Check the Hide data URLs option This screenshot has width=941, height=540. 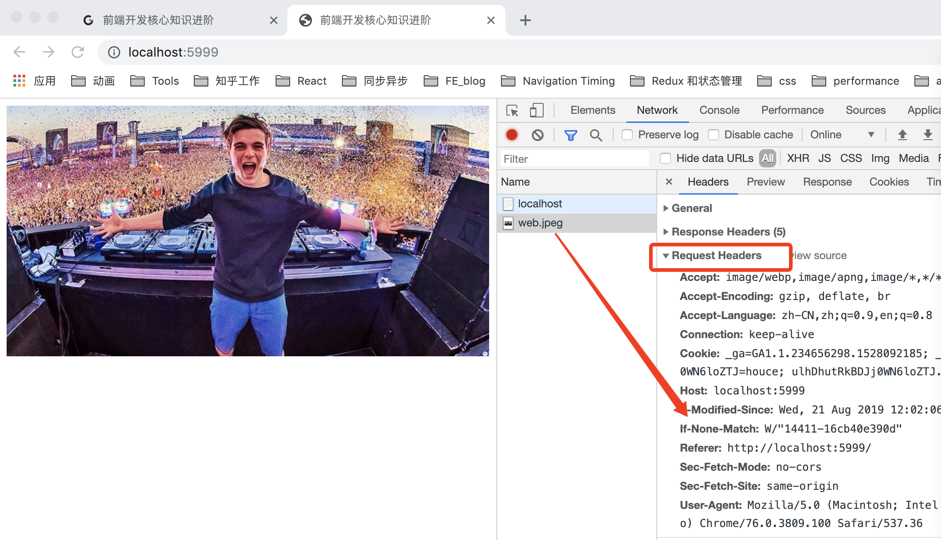[x=665, y=158]
